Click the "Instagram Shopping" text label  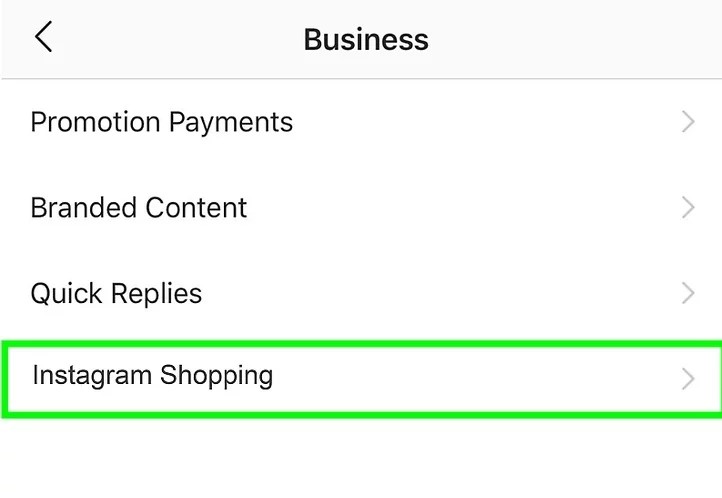152,376
